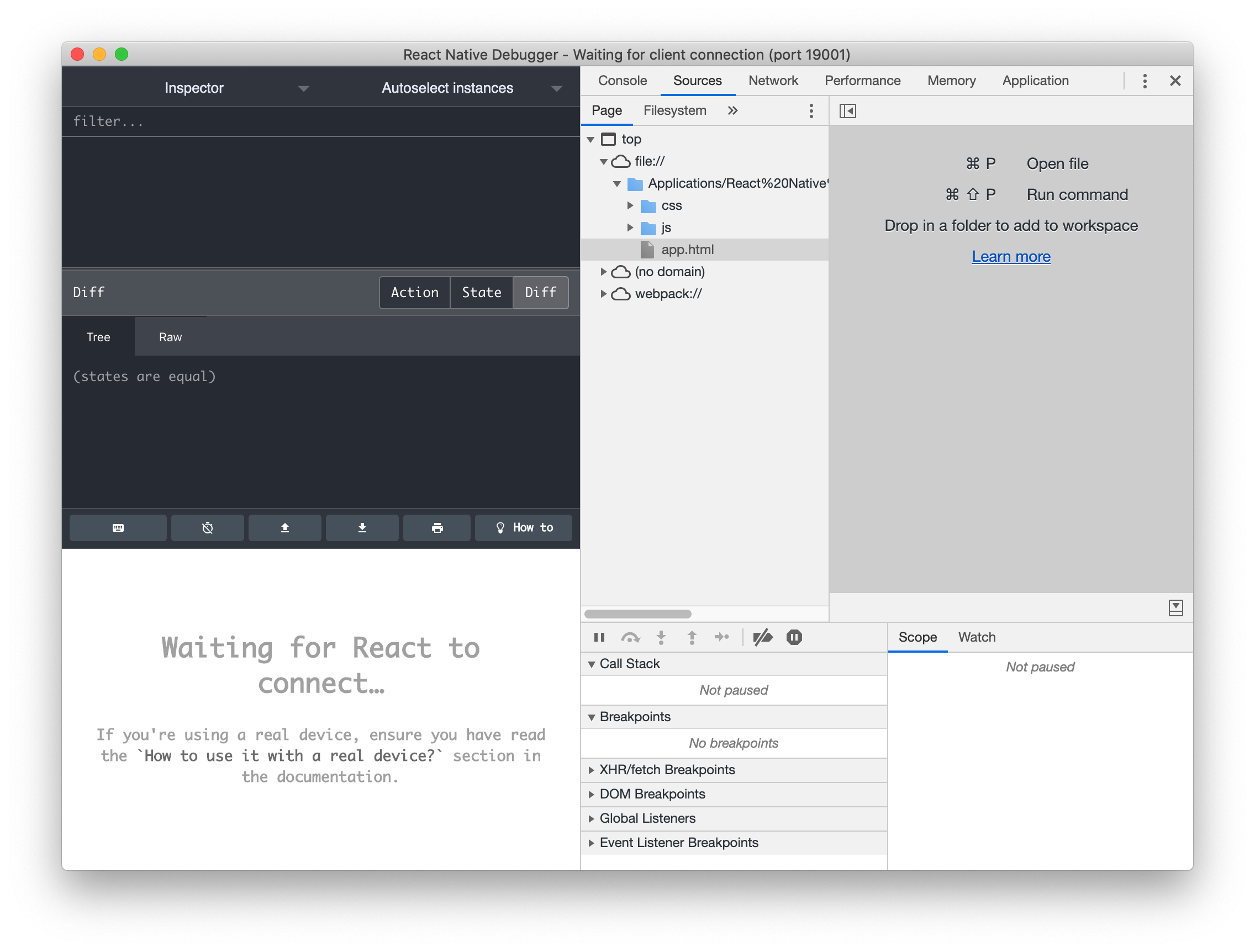Image resolution: width=1255 pixels, height=952 pixels.
Task: Pause script execution in the debugger
Action: click(599, 637)
